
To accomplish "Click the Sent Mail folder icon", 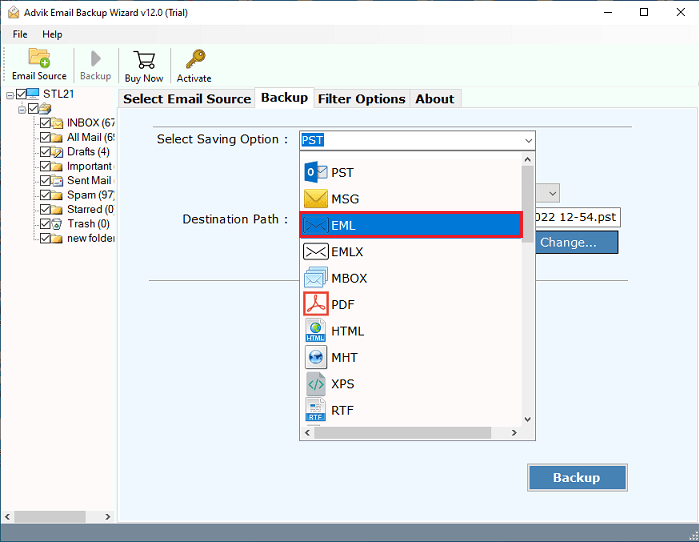I will tap(57, 181).
